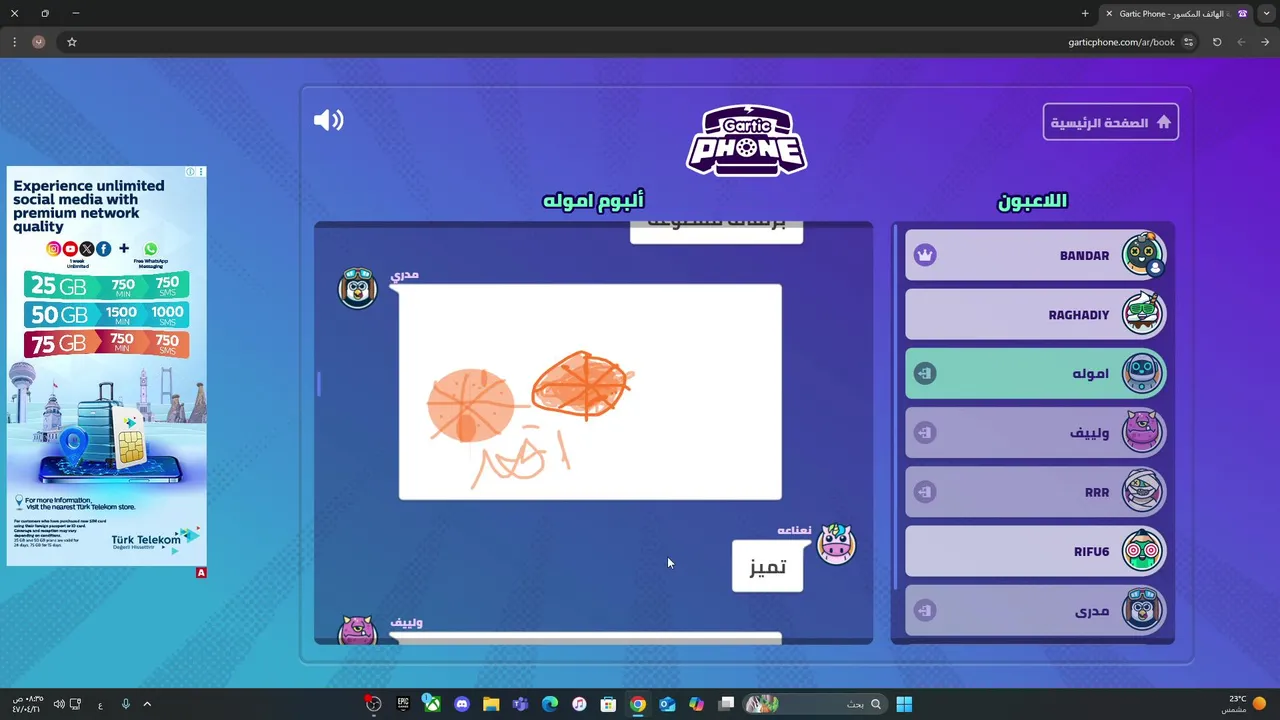Click the exit icon on مدرى's row
1280x720 pixels.
[925, 610]
